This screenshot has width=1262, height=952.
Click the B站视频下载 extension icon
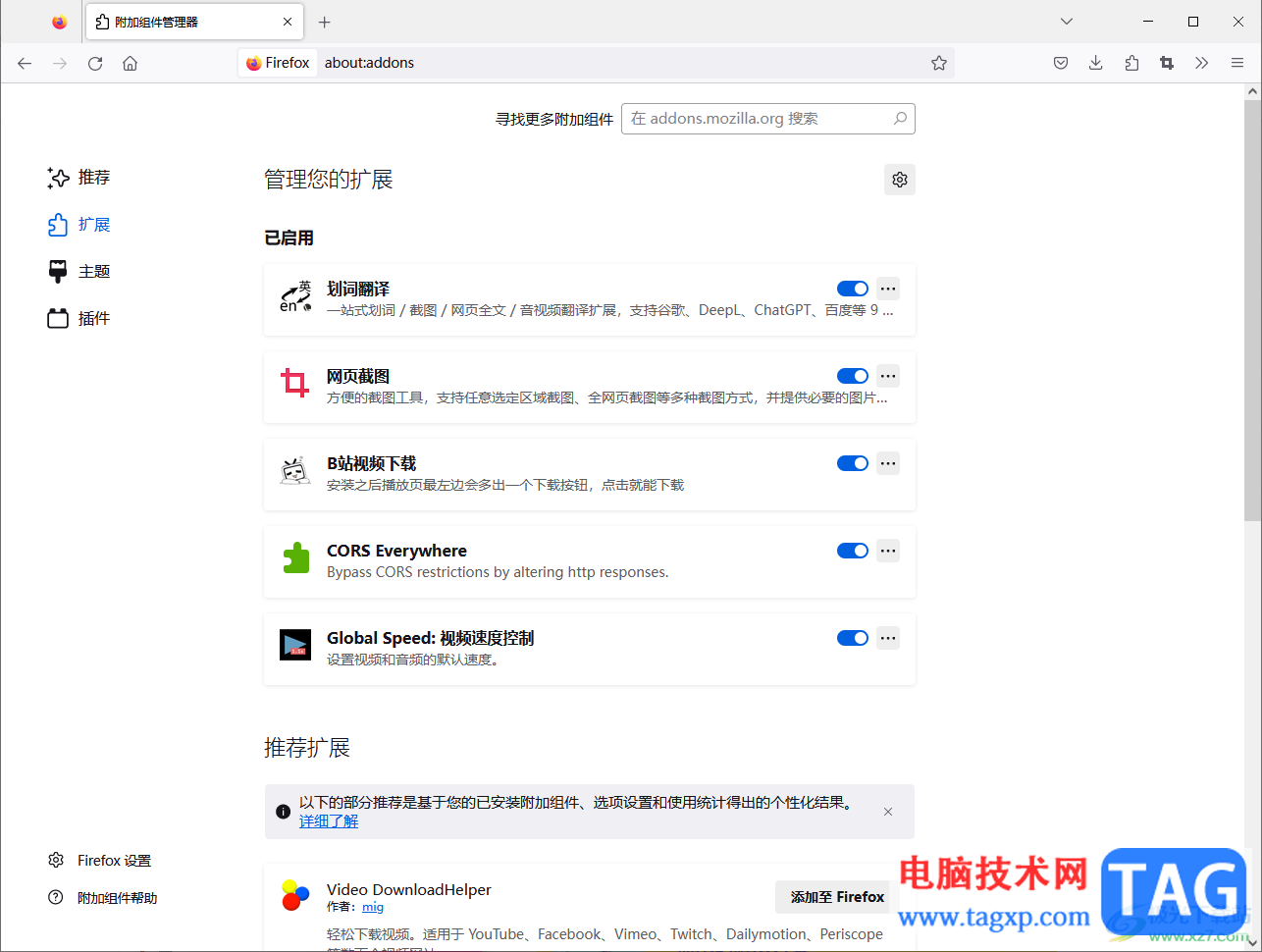pos(295,471)
